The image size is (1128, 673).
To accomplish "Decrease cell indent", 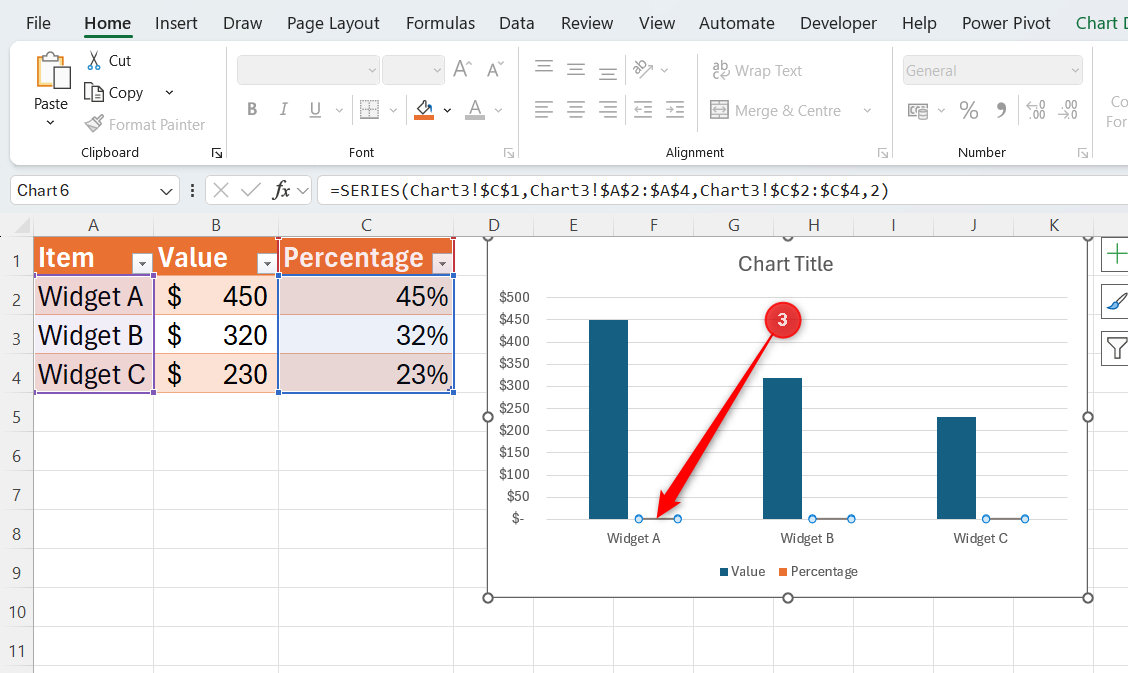I will [x=642, y=109].
